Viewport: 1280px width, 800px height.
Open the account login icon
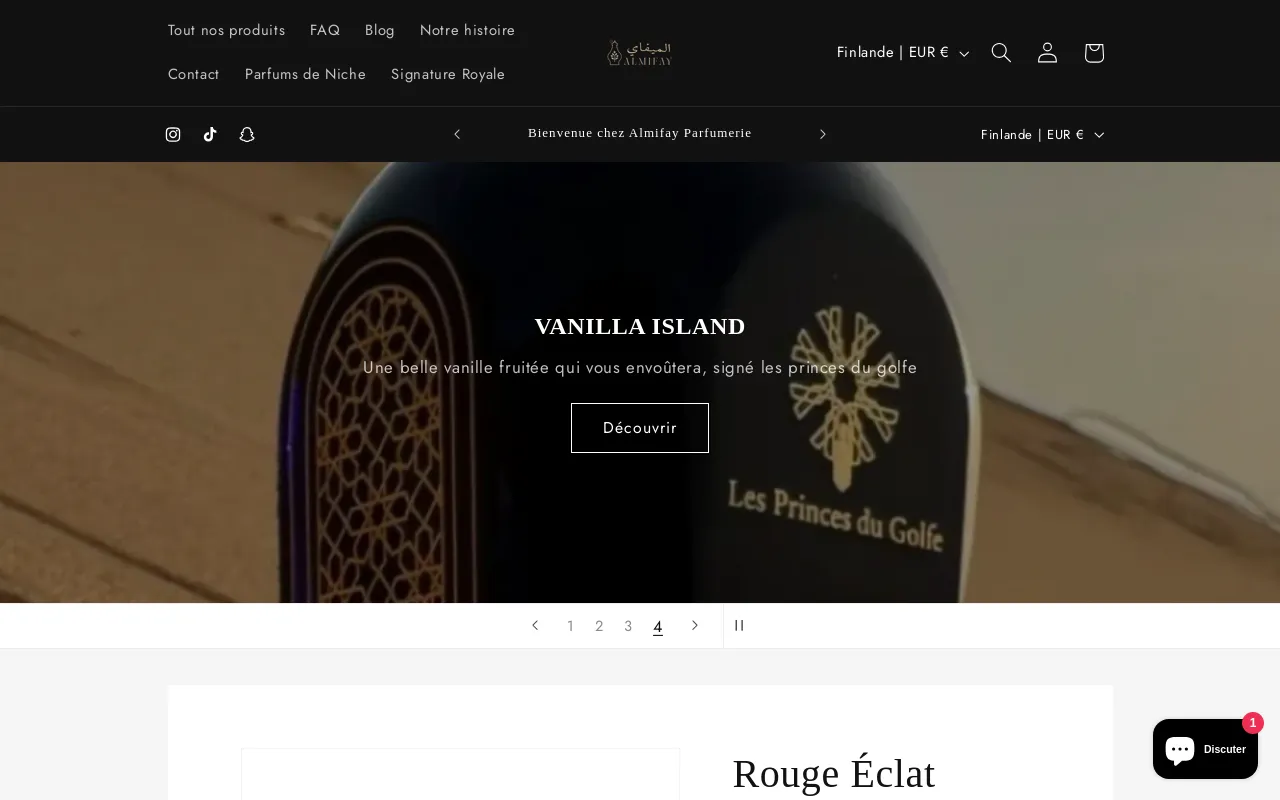[x=1047, y=53]
